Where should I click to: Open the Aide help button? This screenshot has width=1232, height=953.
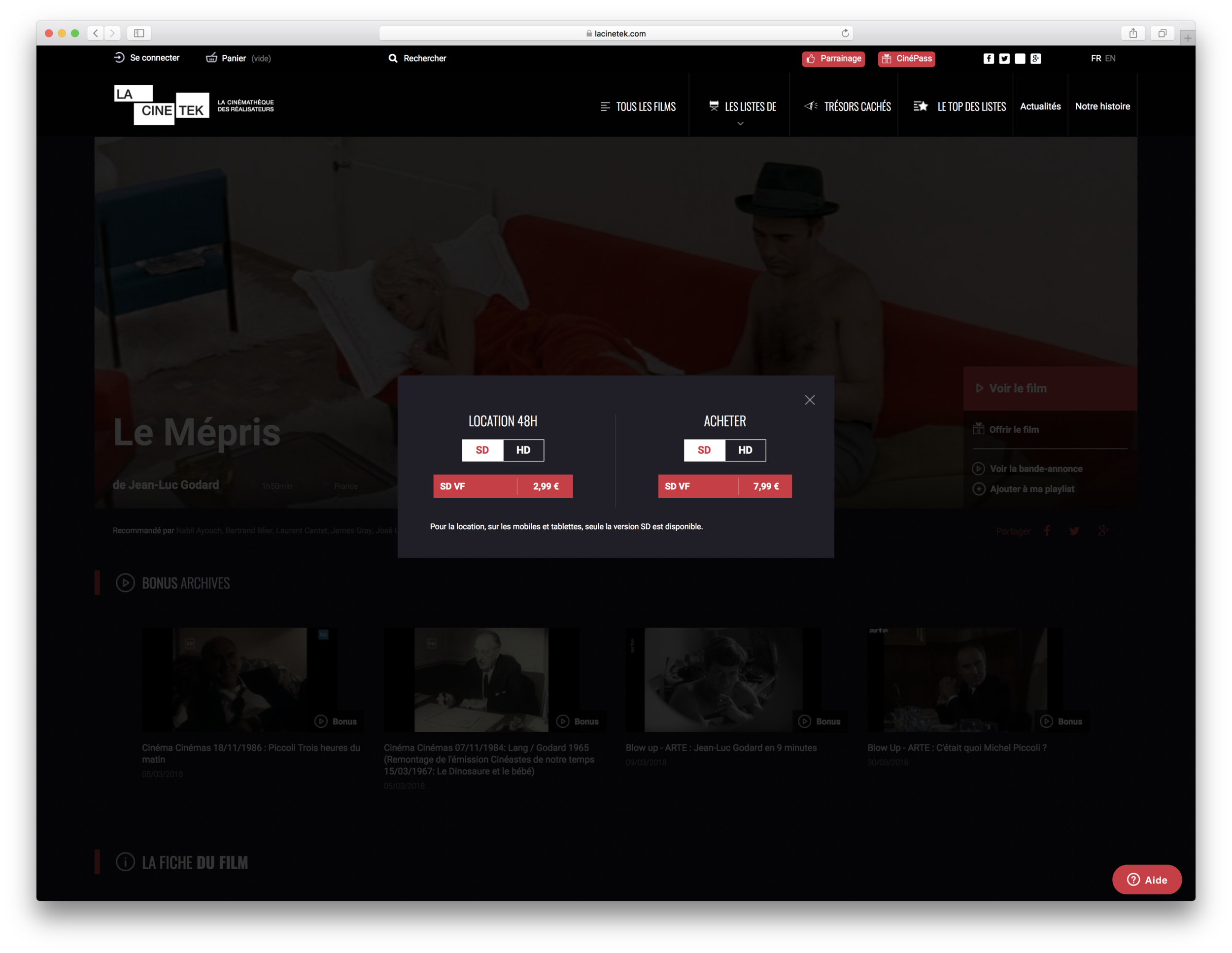(1146, 879)
